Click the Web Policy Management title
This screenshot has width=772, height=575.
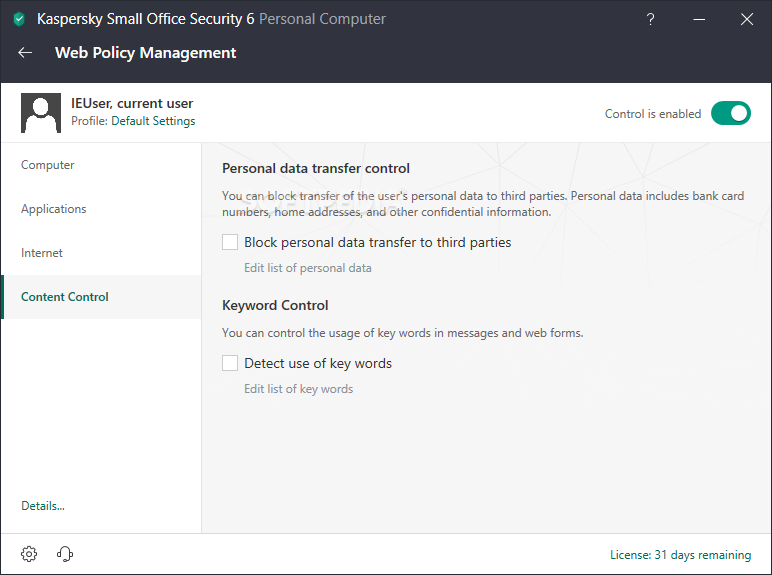pos(145,53)
